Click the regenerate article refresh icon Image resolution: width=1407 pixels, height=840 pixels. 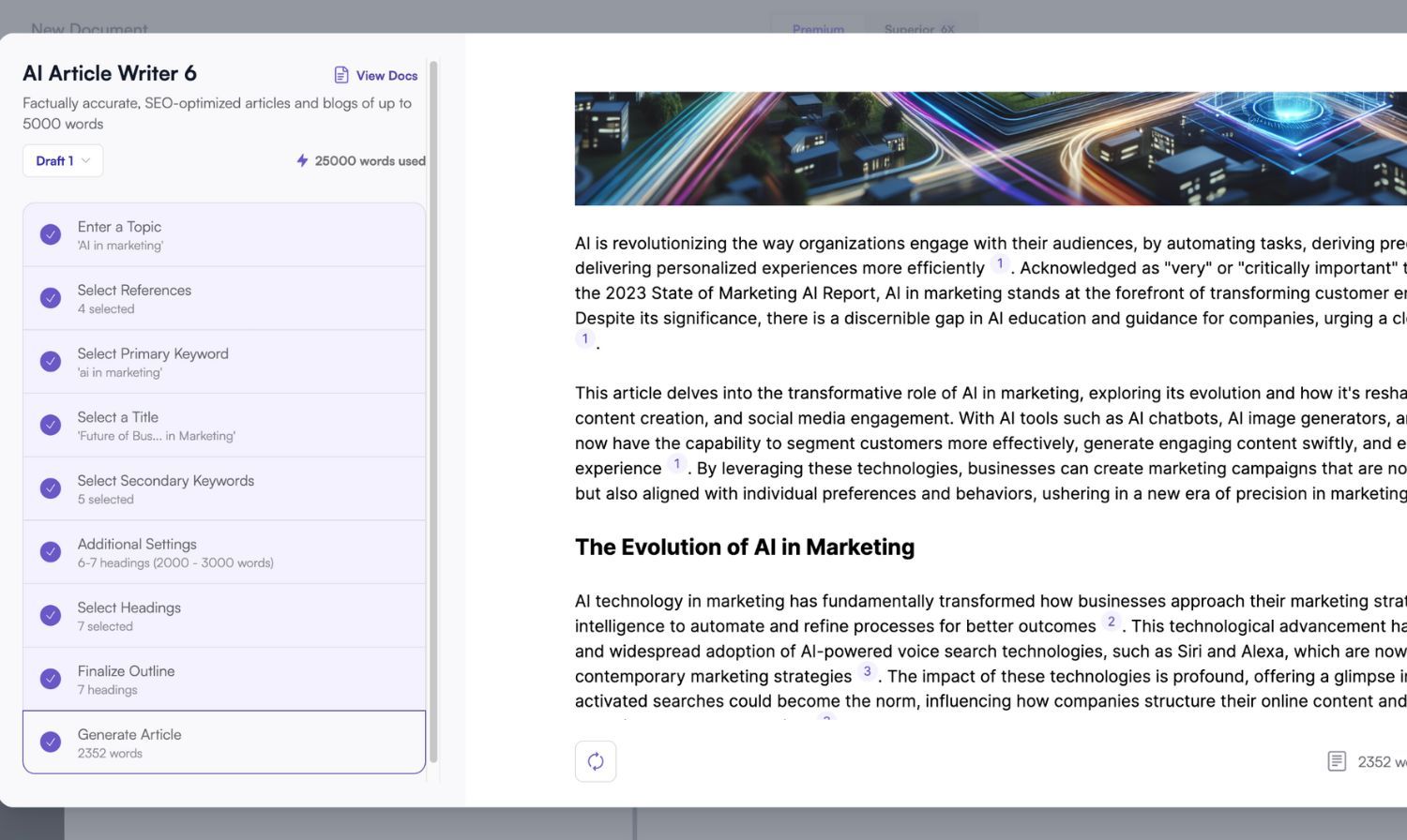(596, 761)
